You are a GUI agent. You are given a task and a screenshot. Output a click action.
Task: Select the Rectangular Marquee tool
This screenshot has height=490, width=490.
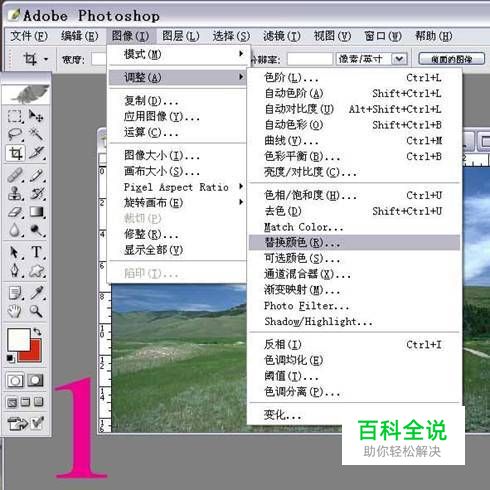coord(15,116)
